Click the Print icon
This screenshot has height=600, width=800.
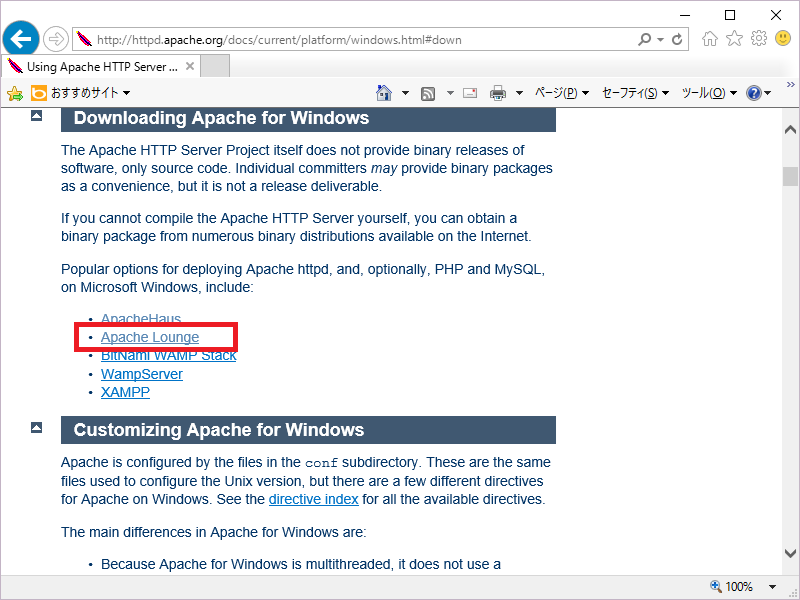497,93
